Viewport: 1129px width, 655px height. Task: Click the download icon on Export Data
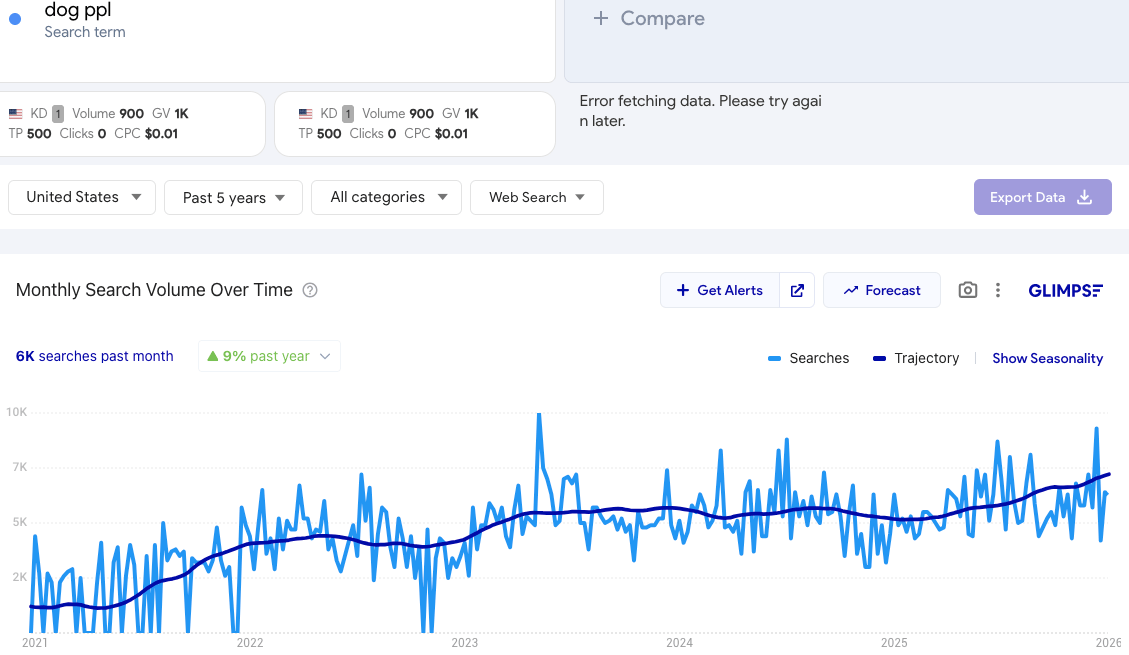tap(1085, 197)
